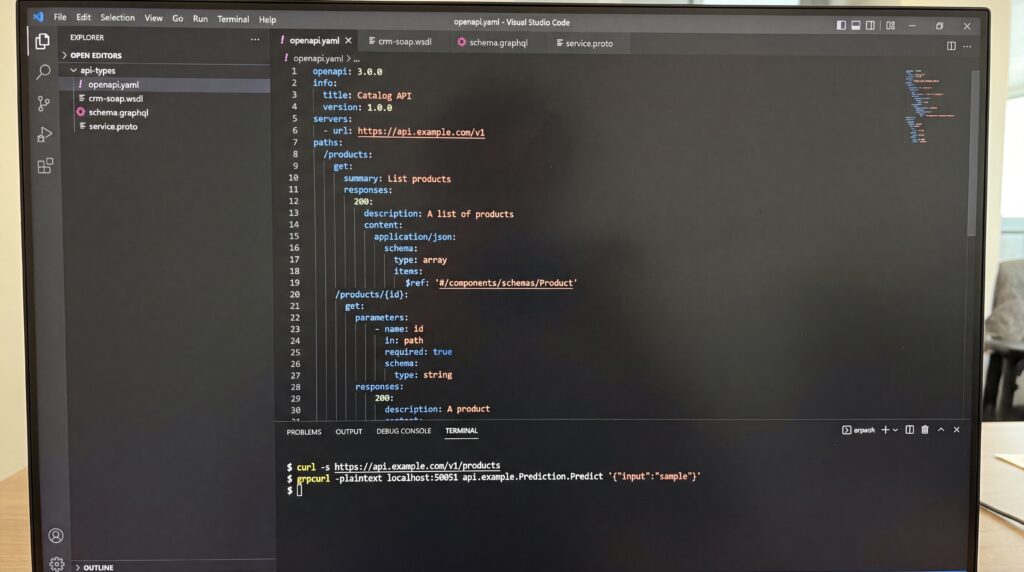The image size is (1024, 572).
Task: Open the File menu
Action: click(60, 17)
